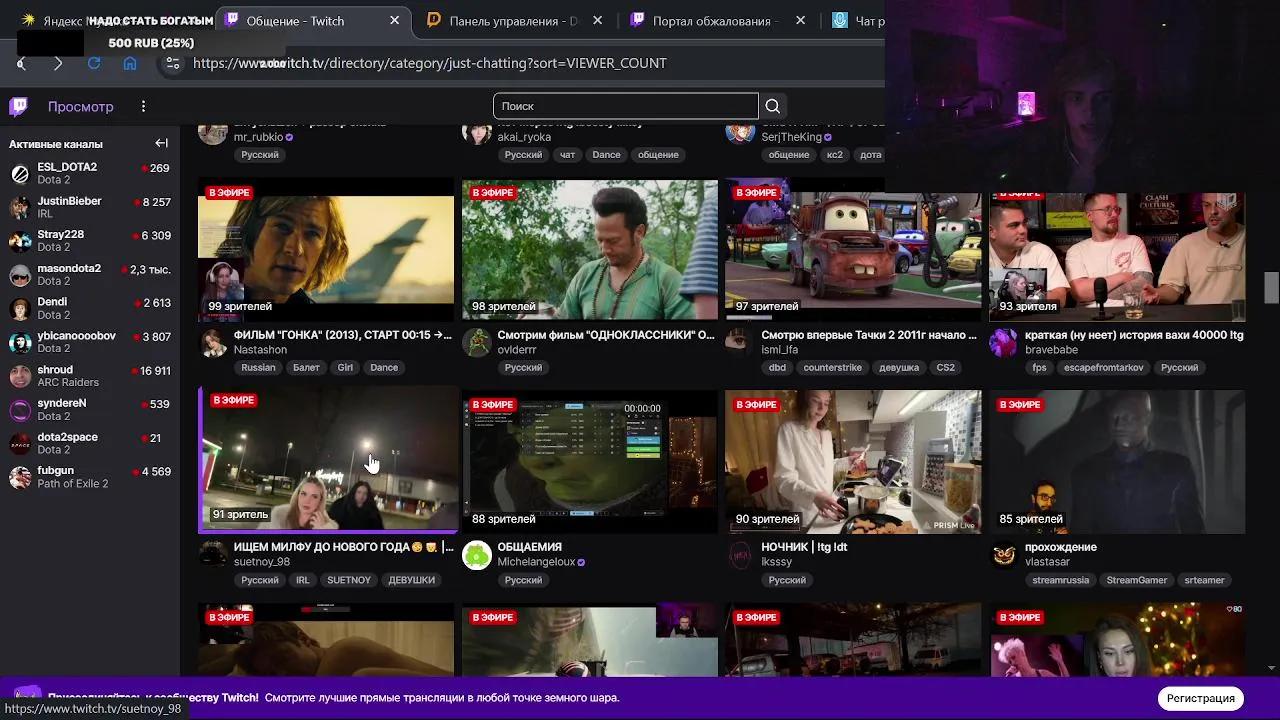Click the кс2 tag under SerjTheKing
Screen dimensions: 1280x720
(x=835, y=155)
